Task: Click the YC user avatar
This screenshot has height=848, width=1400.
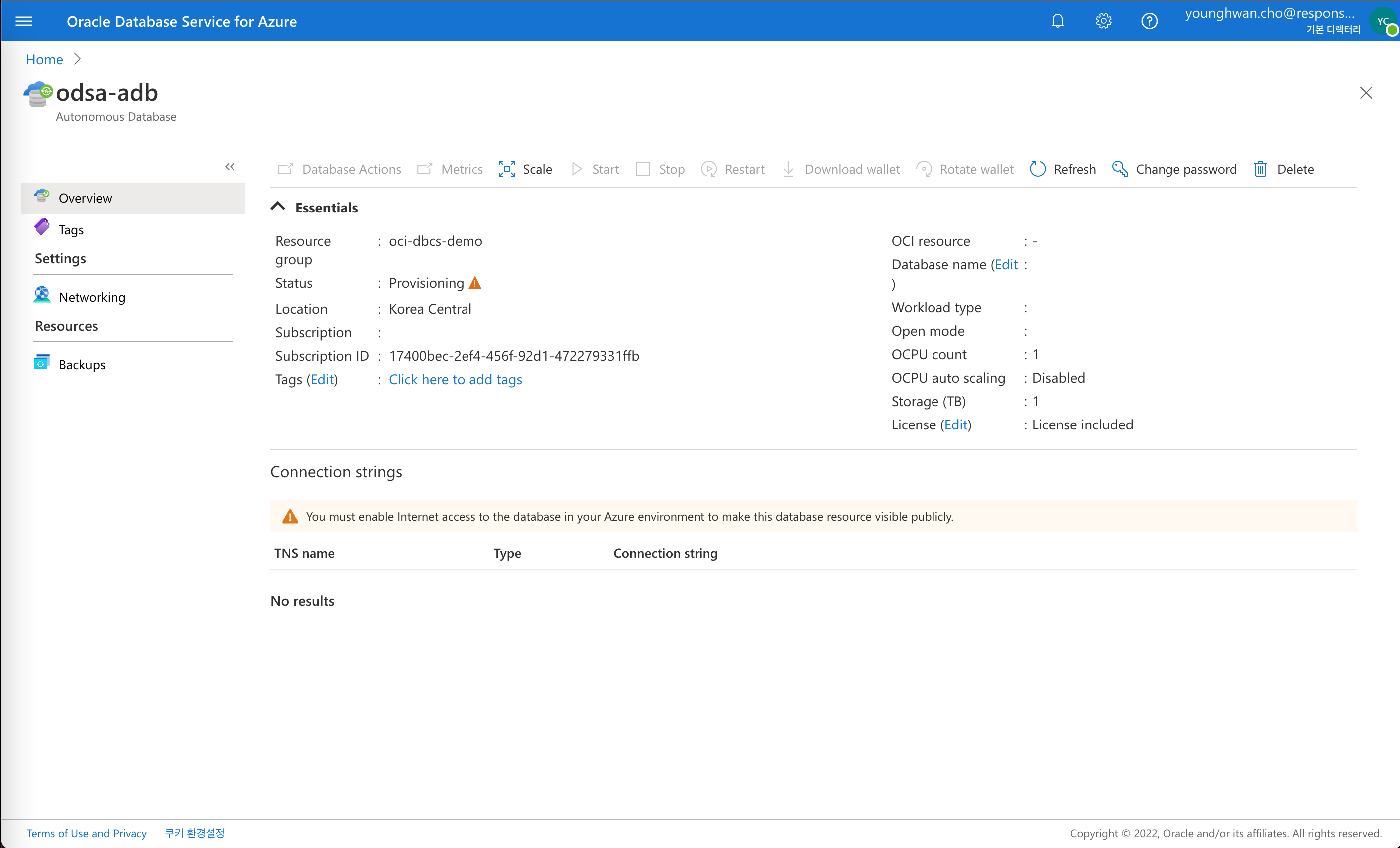Action: click(x=1384, y=22)
